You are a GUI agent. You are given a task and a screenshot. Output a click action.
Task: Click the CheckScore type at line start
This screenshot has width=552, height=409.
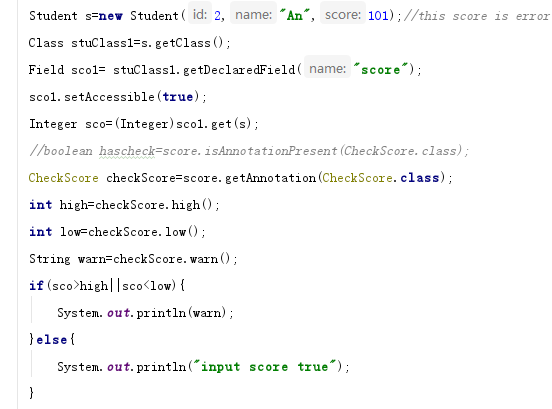click(63, 178)
